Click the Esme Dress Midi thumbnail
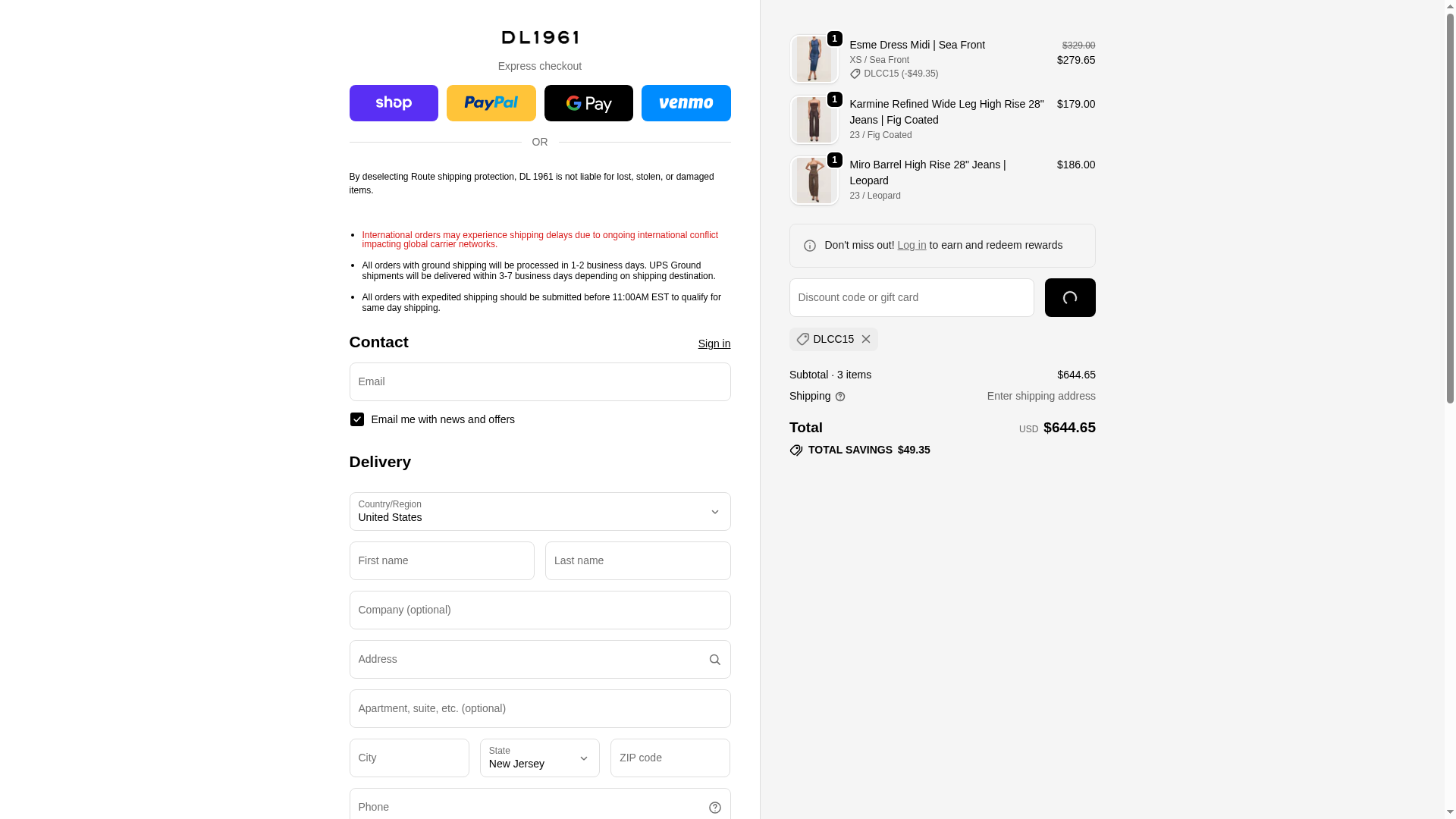The height and width of the screenshot is (819, 1456). (814, 59)
